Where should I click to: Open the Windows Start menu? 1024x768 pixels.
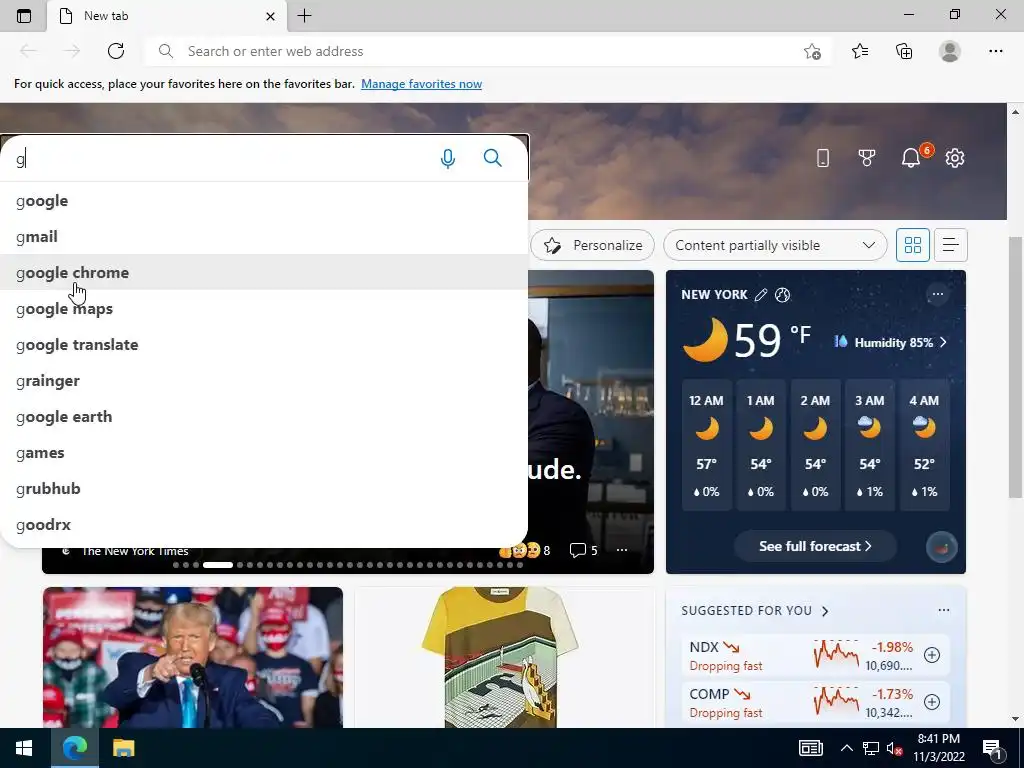(x=24, y=748)
